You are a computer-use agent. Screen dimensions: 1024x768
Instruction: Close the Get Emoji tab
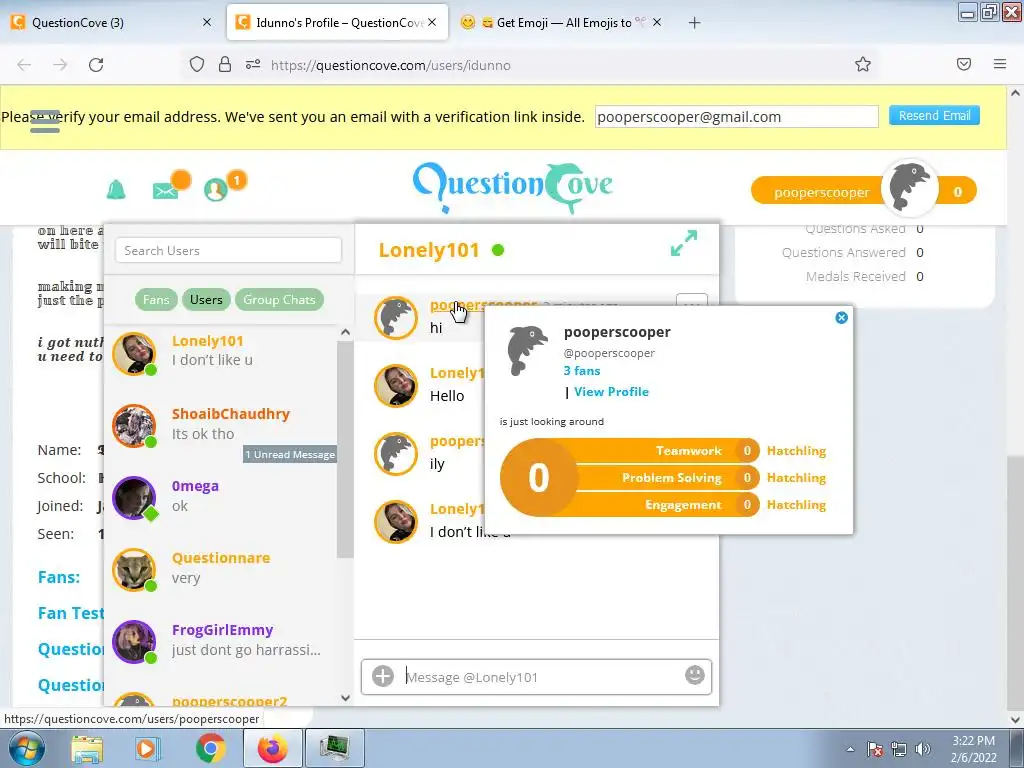click(657, 22)
